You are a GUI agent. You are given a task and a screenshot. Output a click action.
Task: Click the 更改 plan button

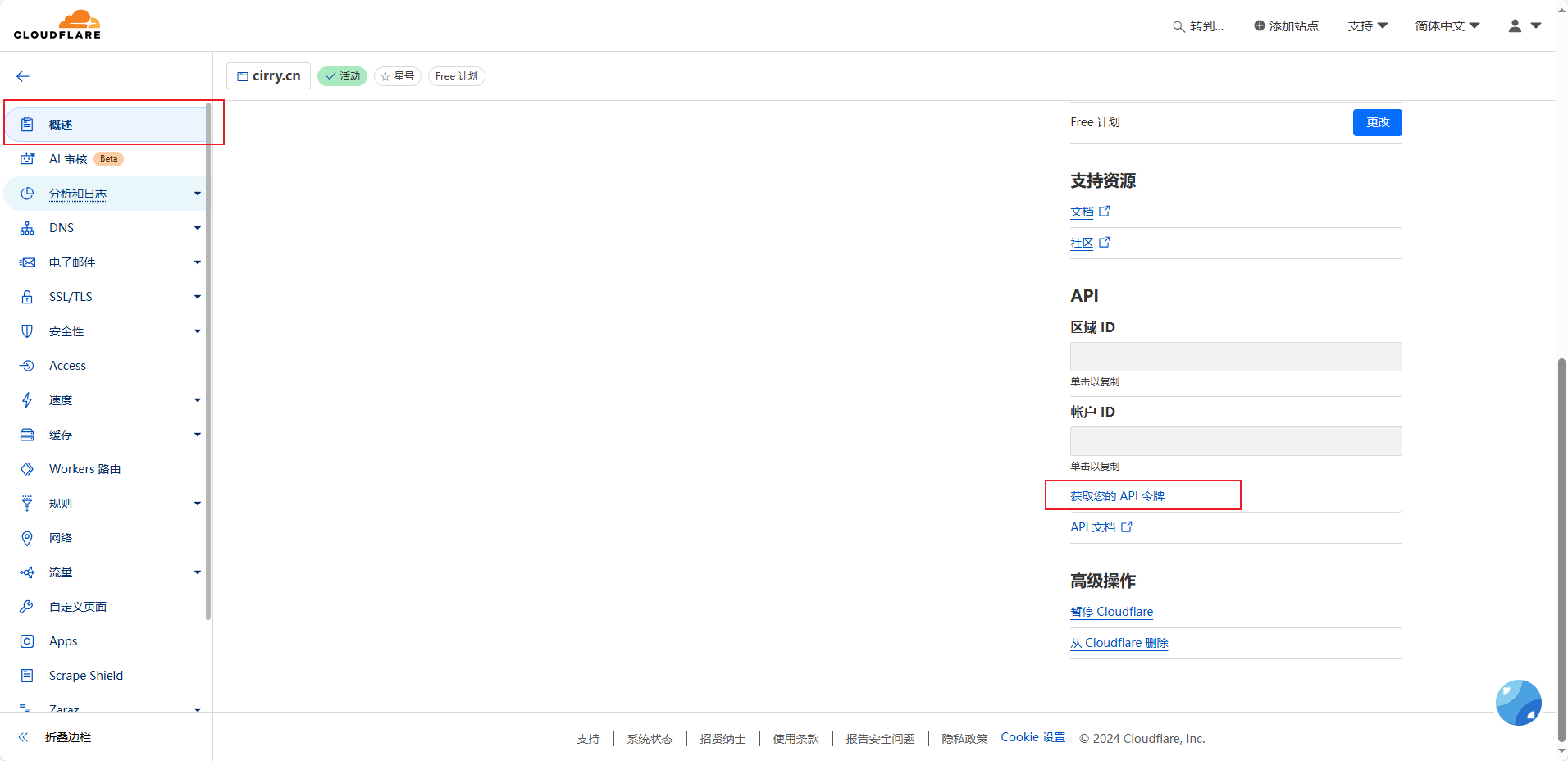pyautogui.click(x=1377, y=122)
